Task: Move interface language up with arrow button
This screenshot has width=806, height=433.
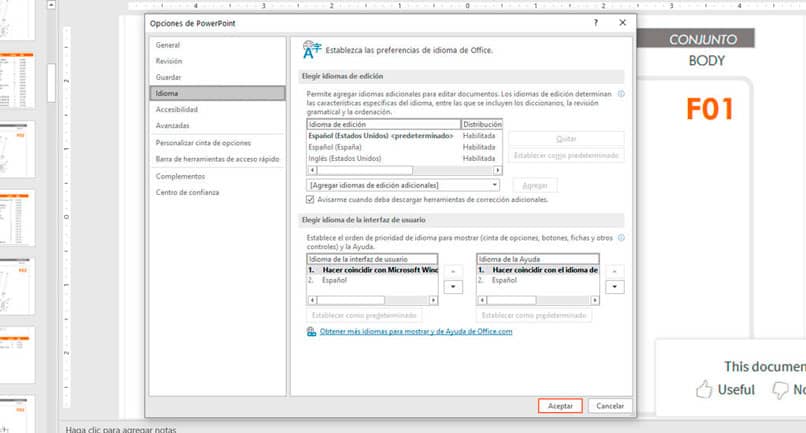Action: coord(453,271)
